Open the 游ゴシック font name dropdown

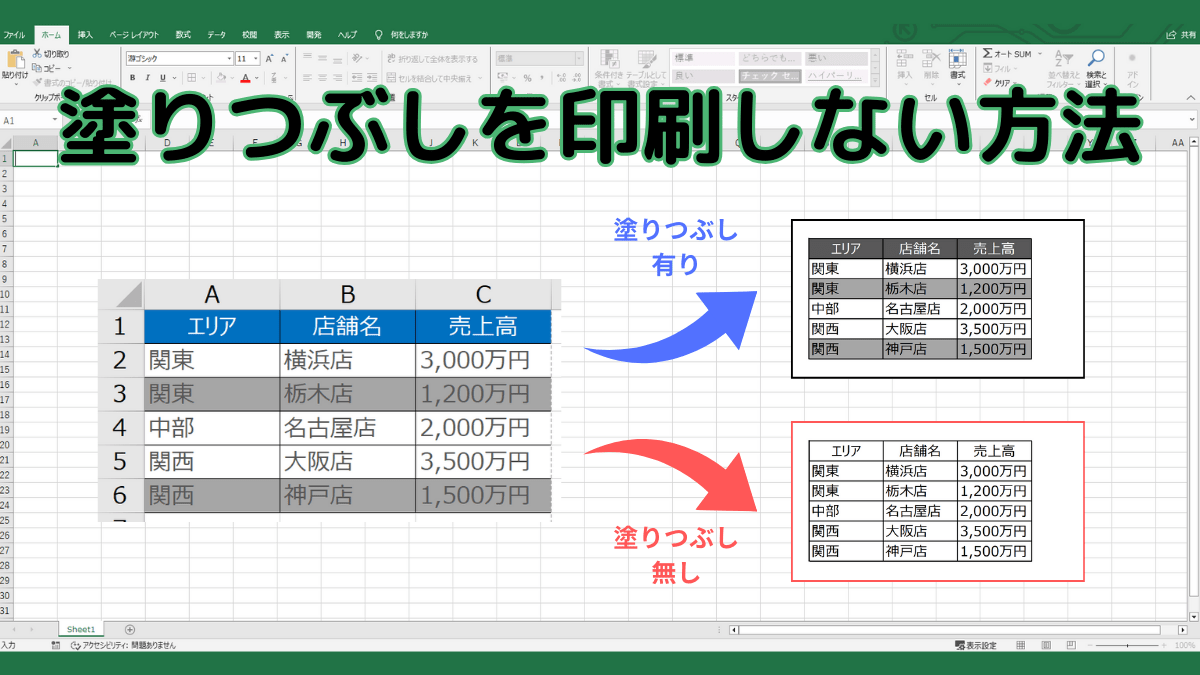tap(229, 59)
